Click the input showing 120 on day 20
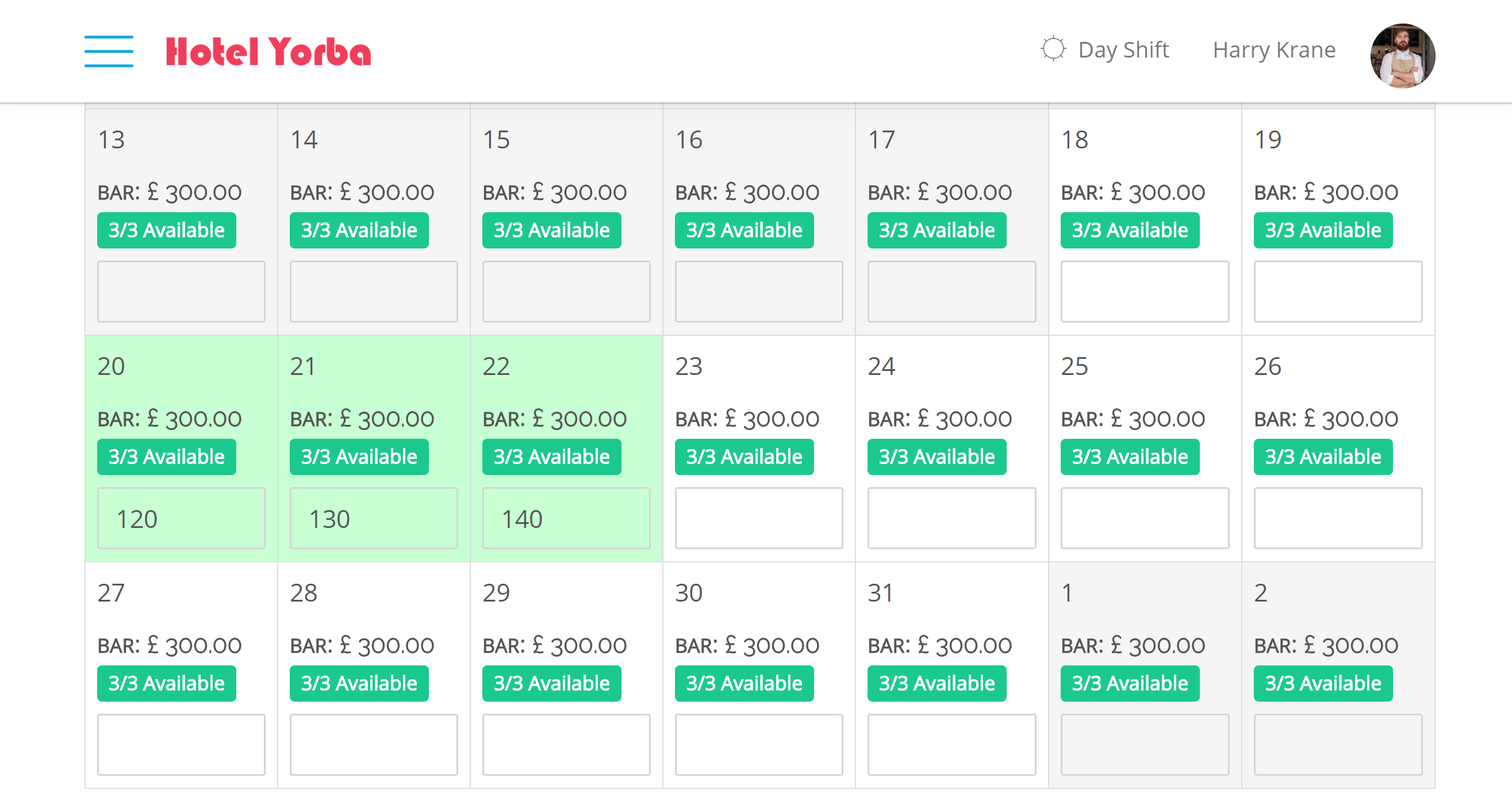This screenshot has height=808, width=1512. coord(182,518)
